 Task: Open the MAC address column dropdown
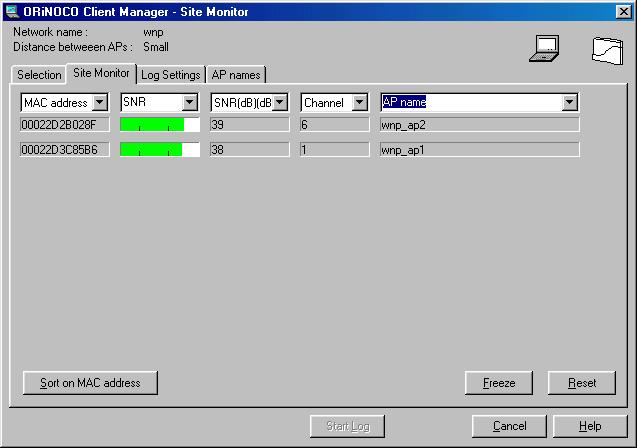pos(100,102)
